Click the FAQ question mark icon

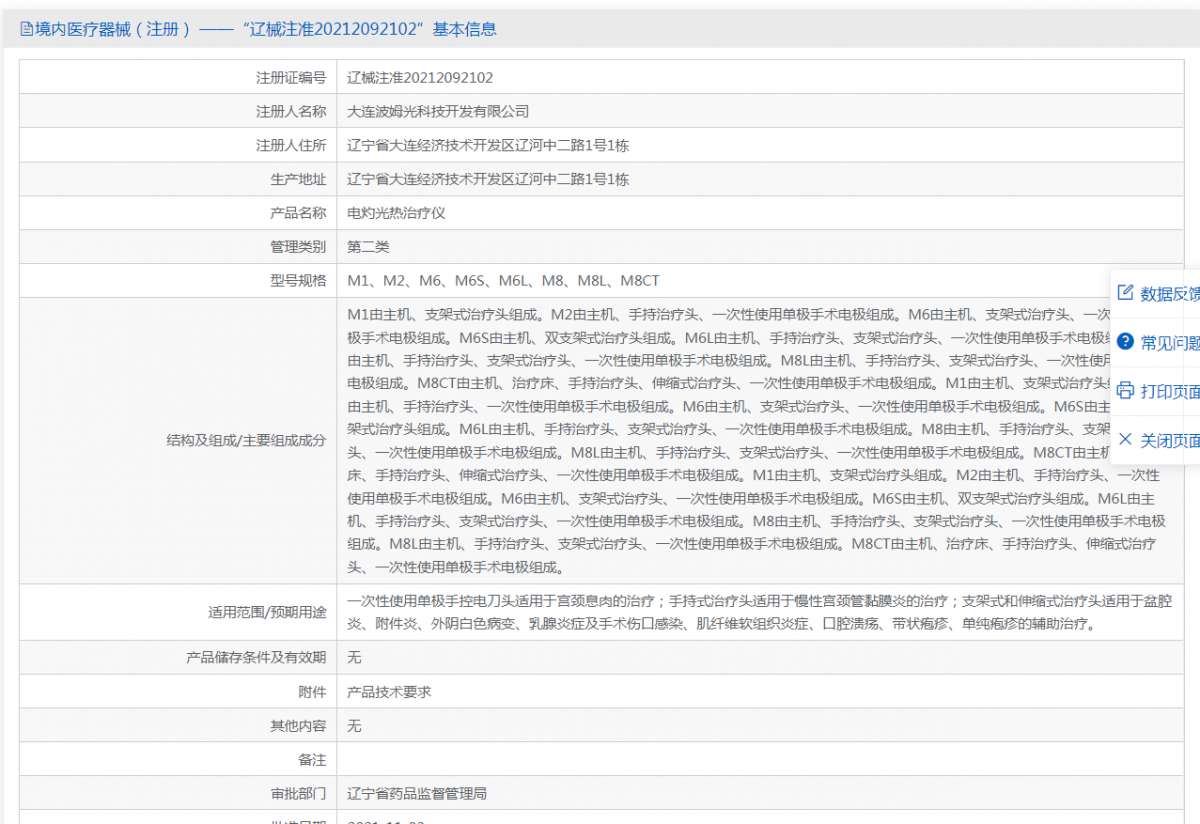[1125, 342]
